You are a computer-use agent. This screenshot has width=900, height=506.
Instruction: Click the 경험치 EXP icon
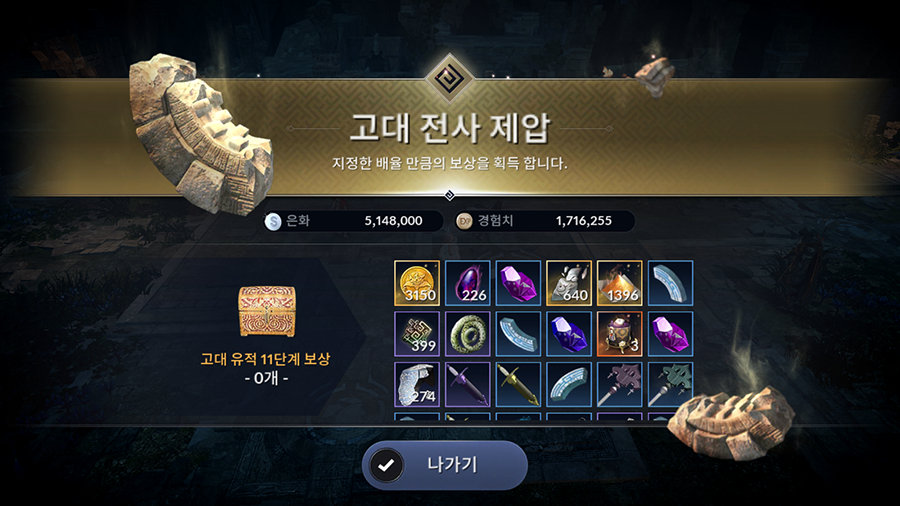click(464, 221)
